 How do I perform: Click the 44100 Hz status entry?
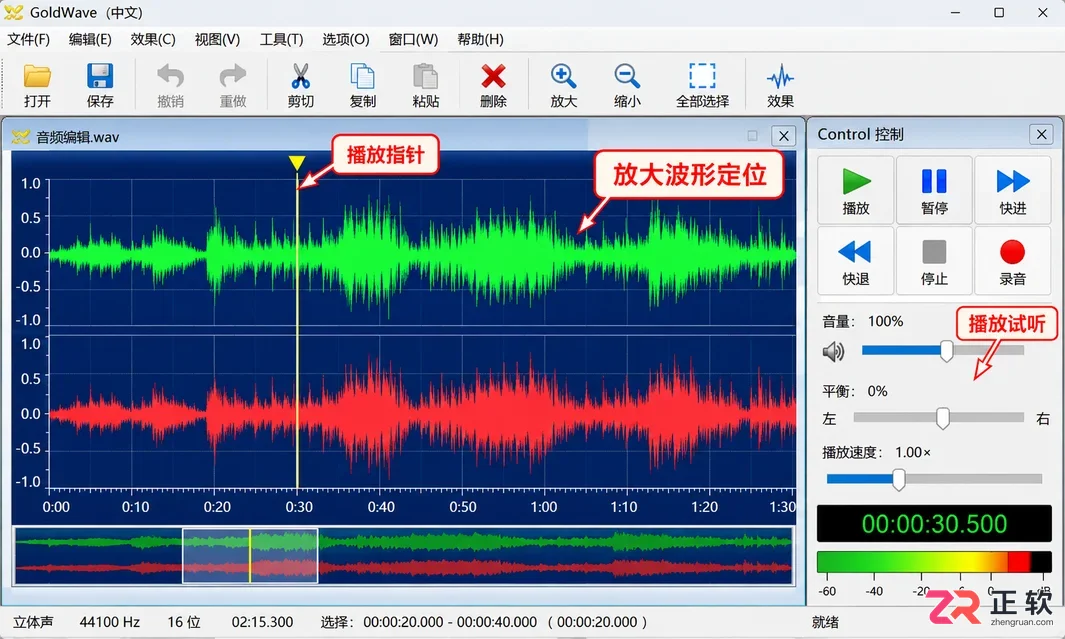[x=109, y=622]
